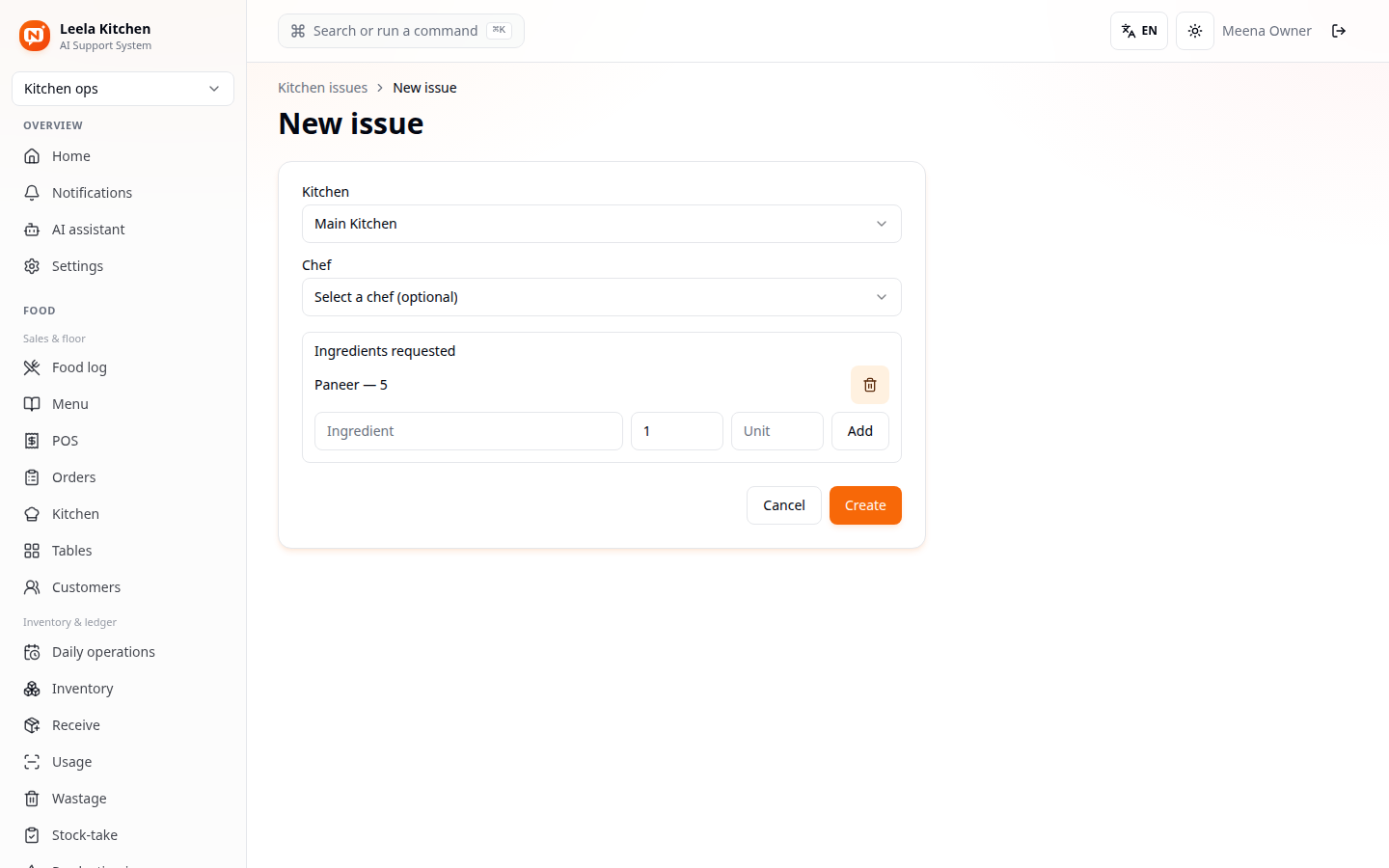The height and width of the screenshot is (868, 1389).
Task: Click the log out icon
Action: (1339, 31)
